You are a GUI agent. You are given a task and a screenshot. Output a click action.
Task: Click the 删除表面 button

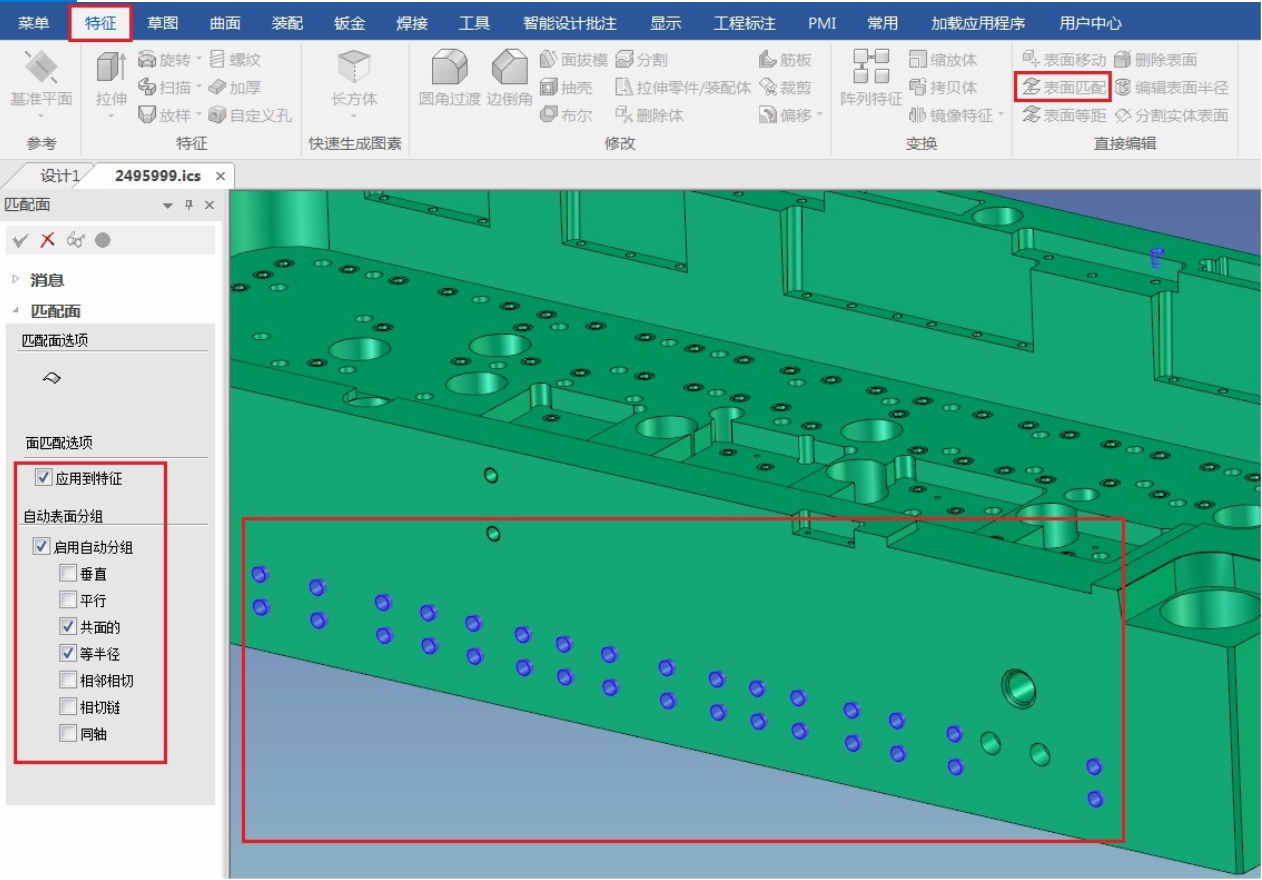[1155, 60]
